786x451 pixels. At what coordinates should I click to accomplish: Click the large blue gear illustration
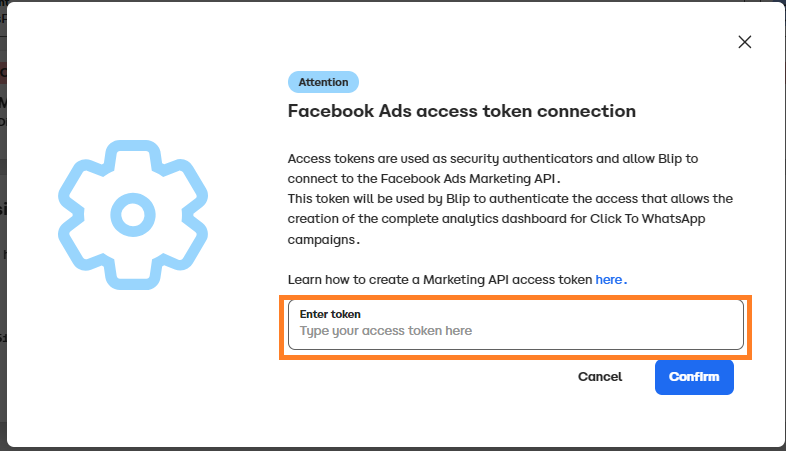click(x=133, y=215)
